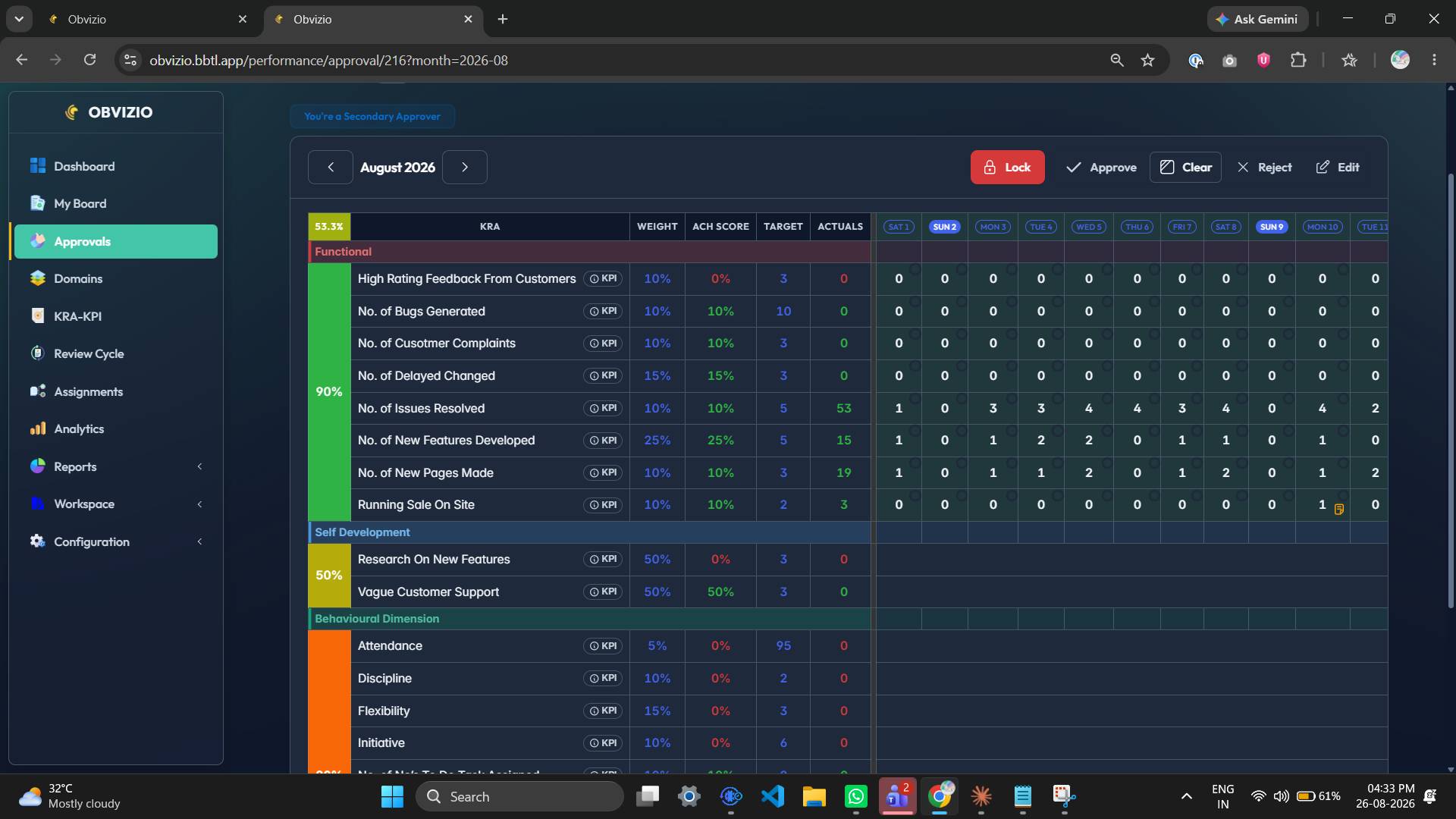This screenshot has height=819, width=1456.
Task: Click the Domains sidebar icon
Action: click(37, 278)
